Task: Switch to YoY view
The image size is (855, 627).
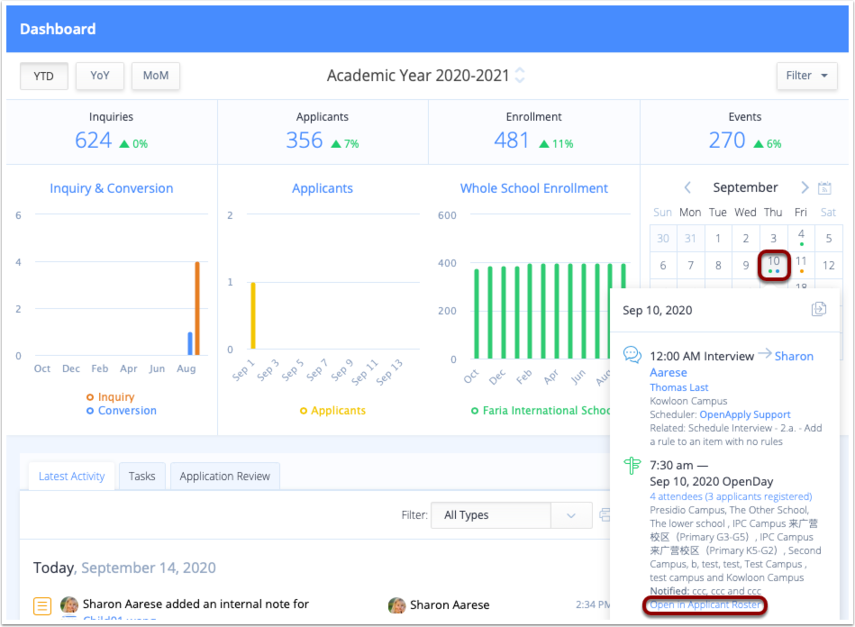Action: click(100, 76)
